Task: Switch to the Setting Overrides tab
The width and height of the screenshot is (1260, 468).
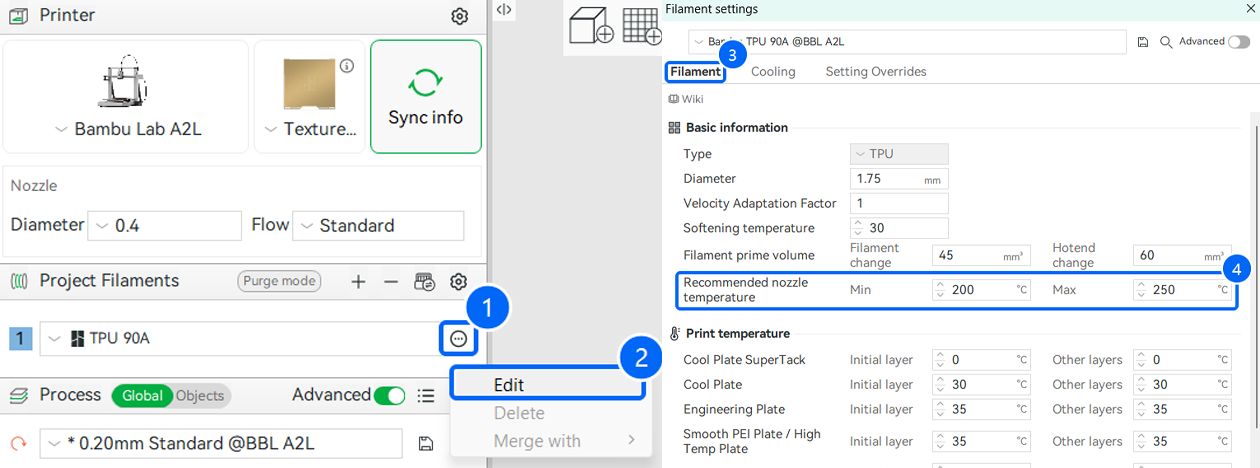Action: tap(876, 72)
